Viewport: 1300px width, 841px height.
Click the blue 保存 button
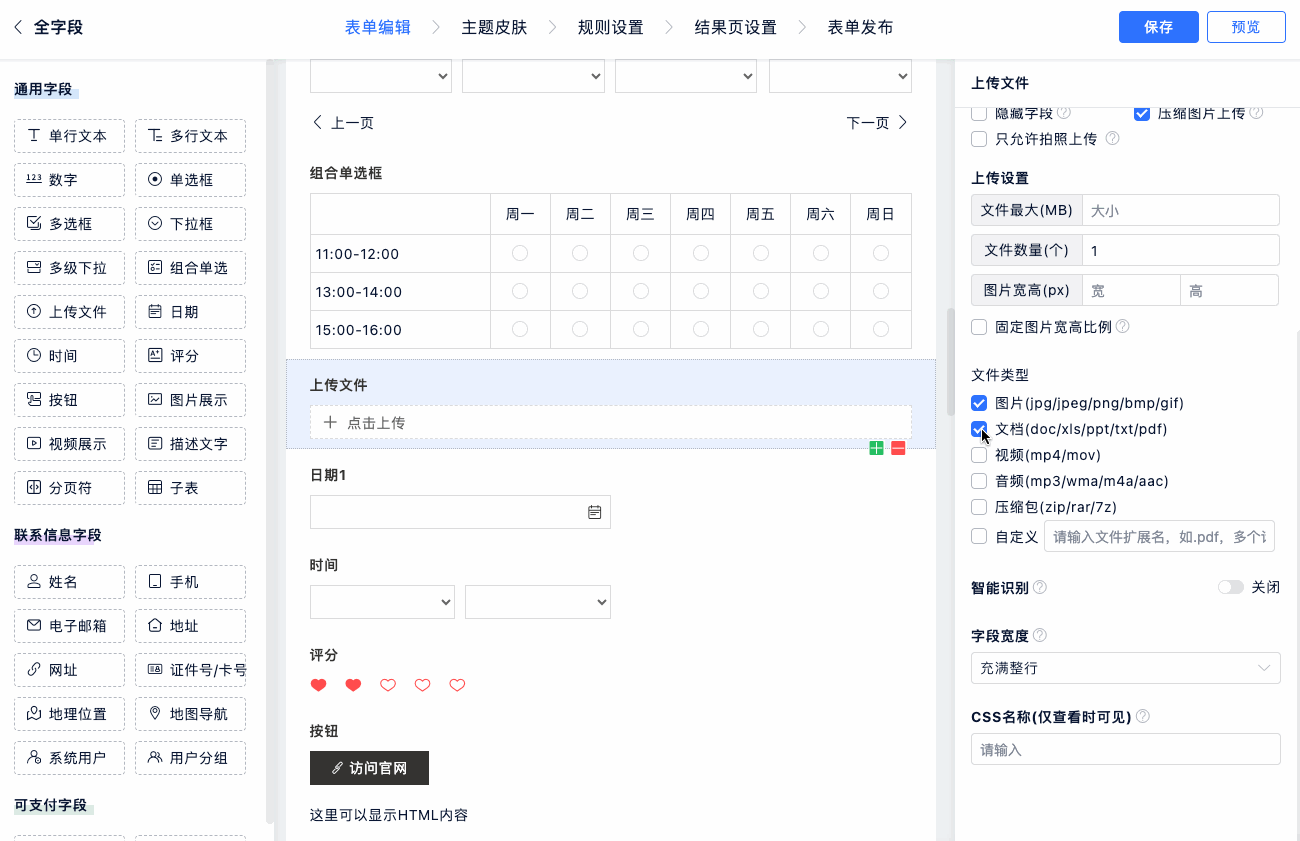pyautogui.click(x=1158, y=28)
